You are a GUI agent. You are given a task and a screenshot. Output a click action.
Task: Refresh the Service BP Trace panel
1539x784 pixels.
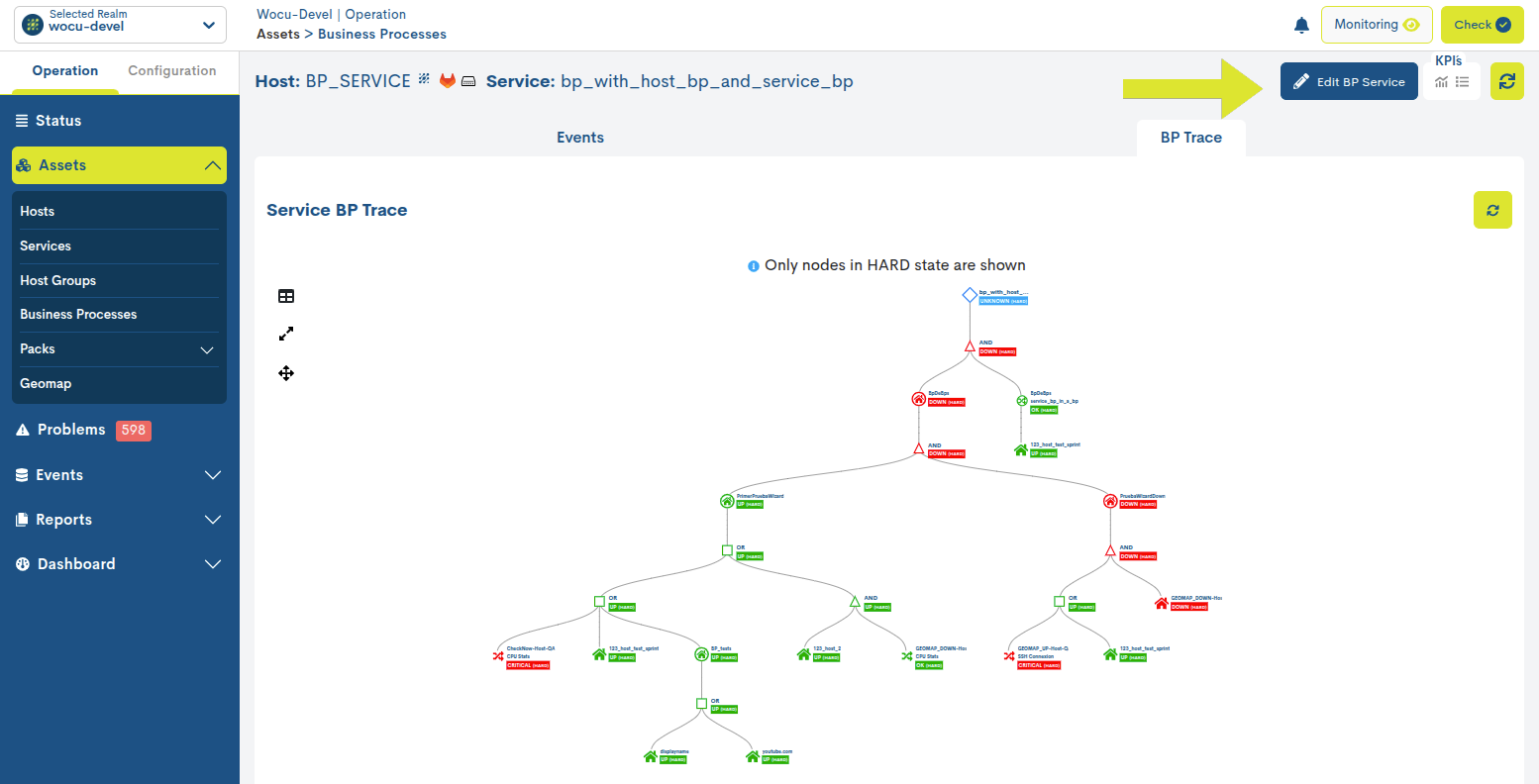[x=1492, y=210]
